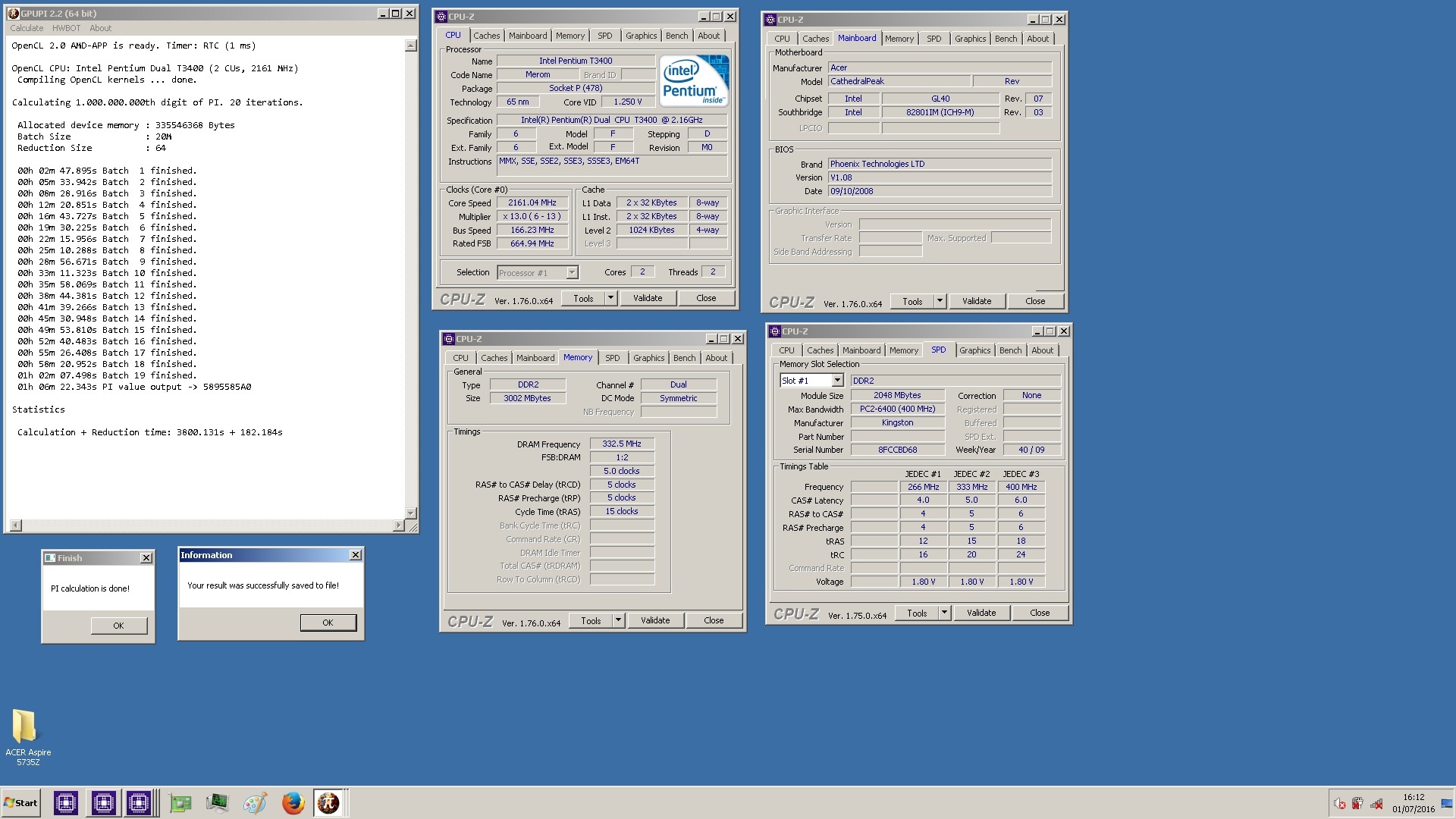The image size is (1456, 819).
Task: Click the Intel Pentium inside logo
Action: click(695, 80)
